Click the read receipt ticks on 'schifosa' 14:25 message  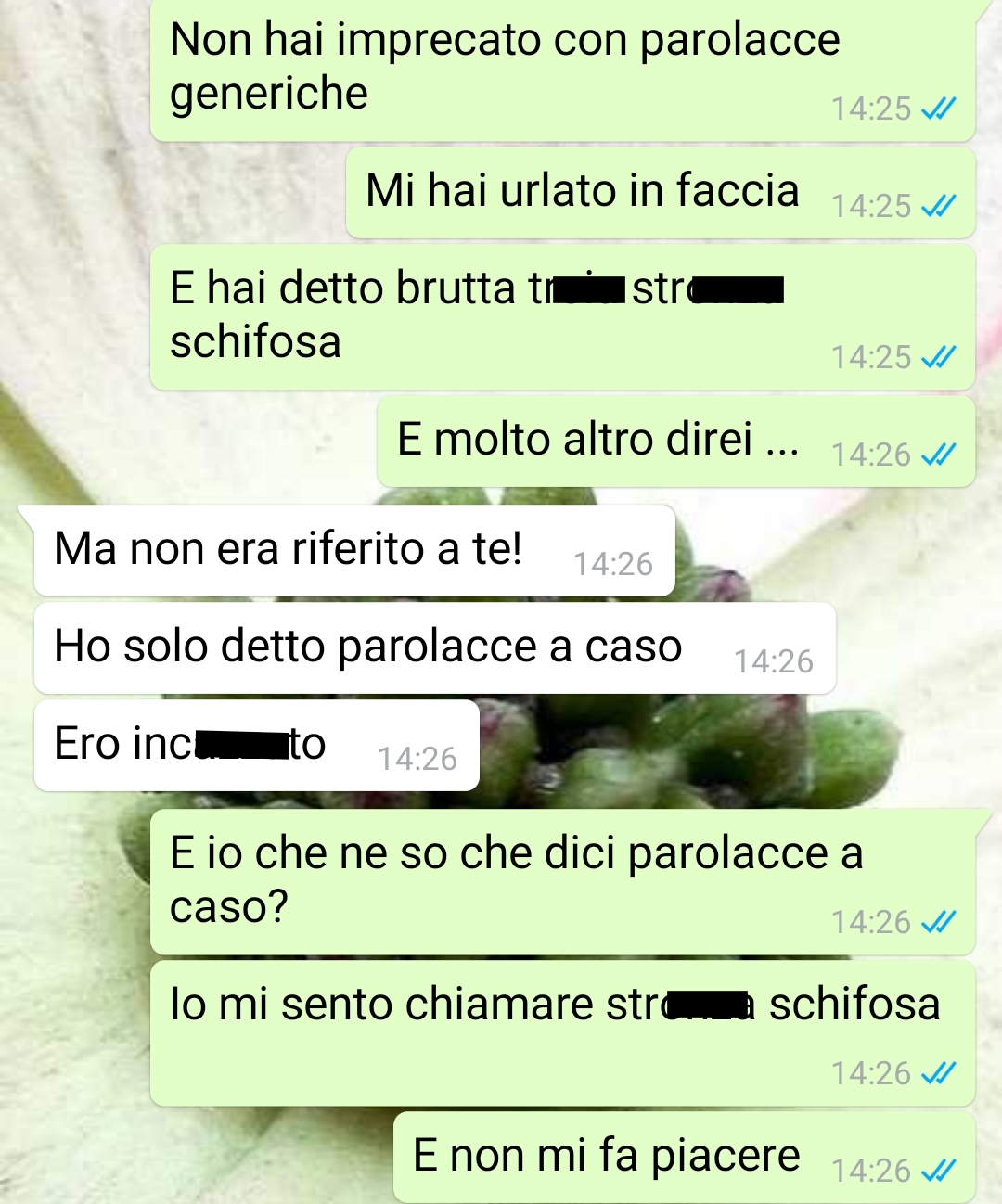(x=938, y=357)
